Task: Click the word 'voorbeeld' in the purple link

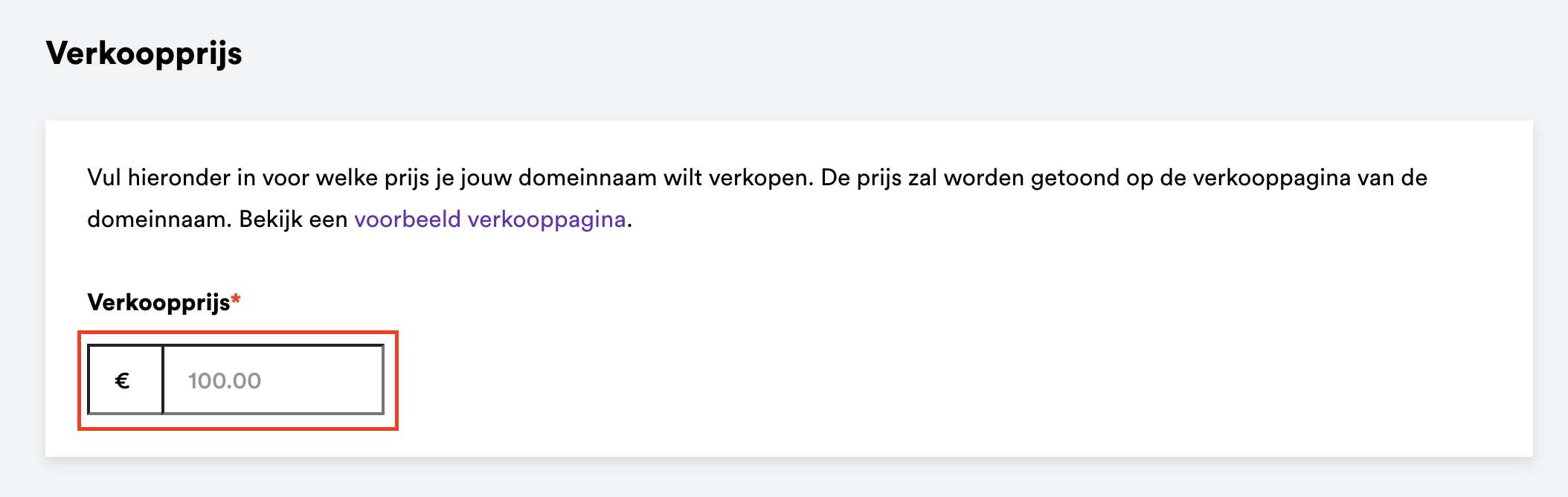Action: click(x=407, y=220)
